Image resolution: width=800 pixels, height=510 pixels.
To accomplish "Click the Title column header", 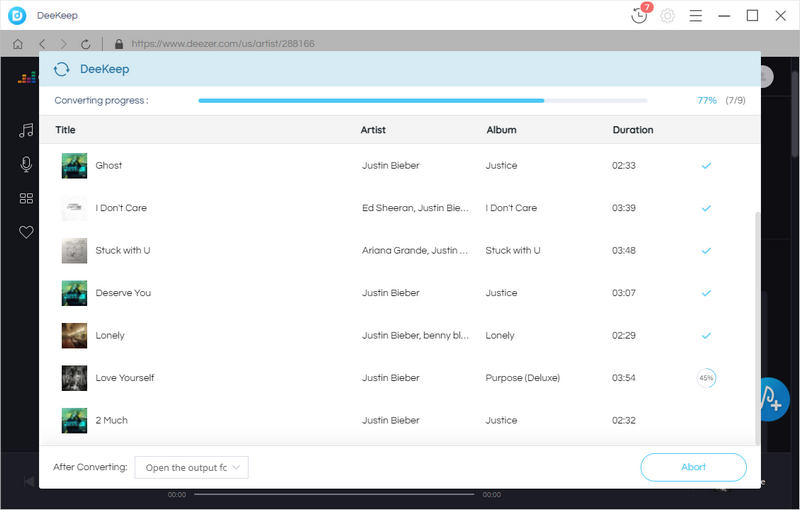I will click(x=65, y=130).
